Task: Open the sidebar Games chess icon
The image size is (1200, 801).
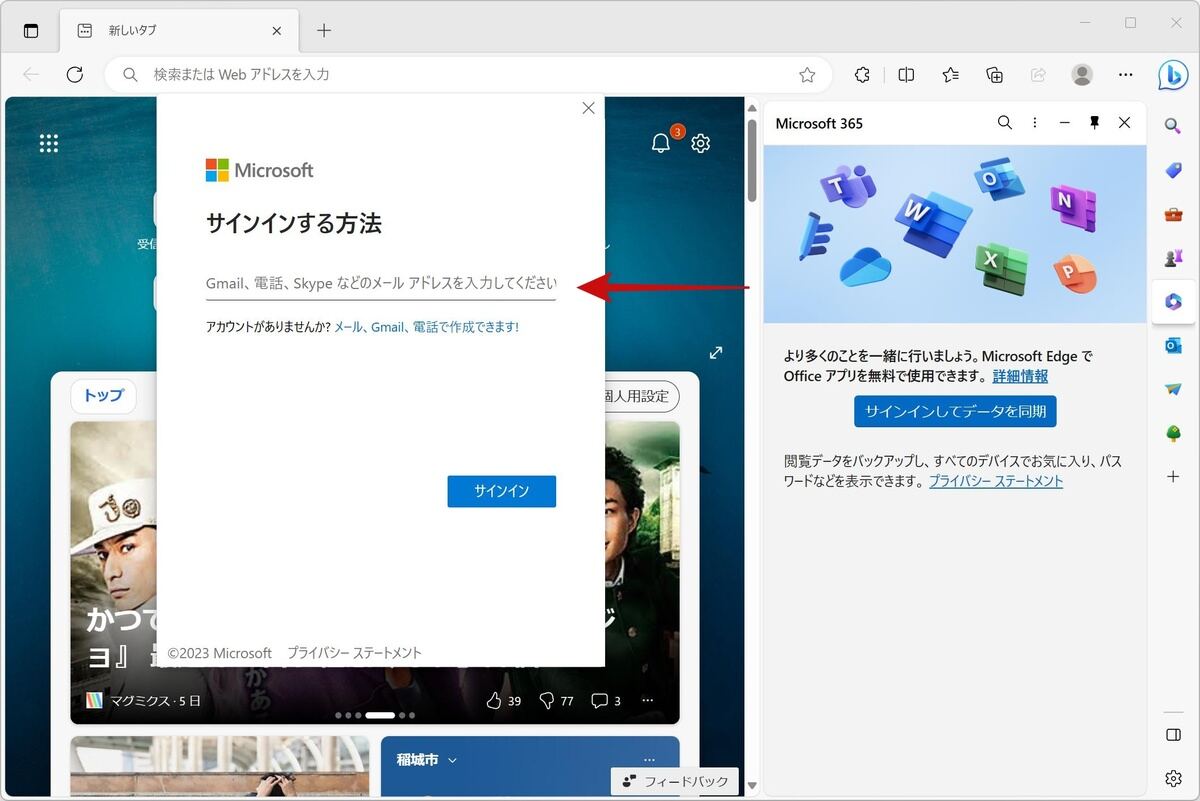Action: [1173, 258]
